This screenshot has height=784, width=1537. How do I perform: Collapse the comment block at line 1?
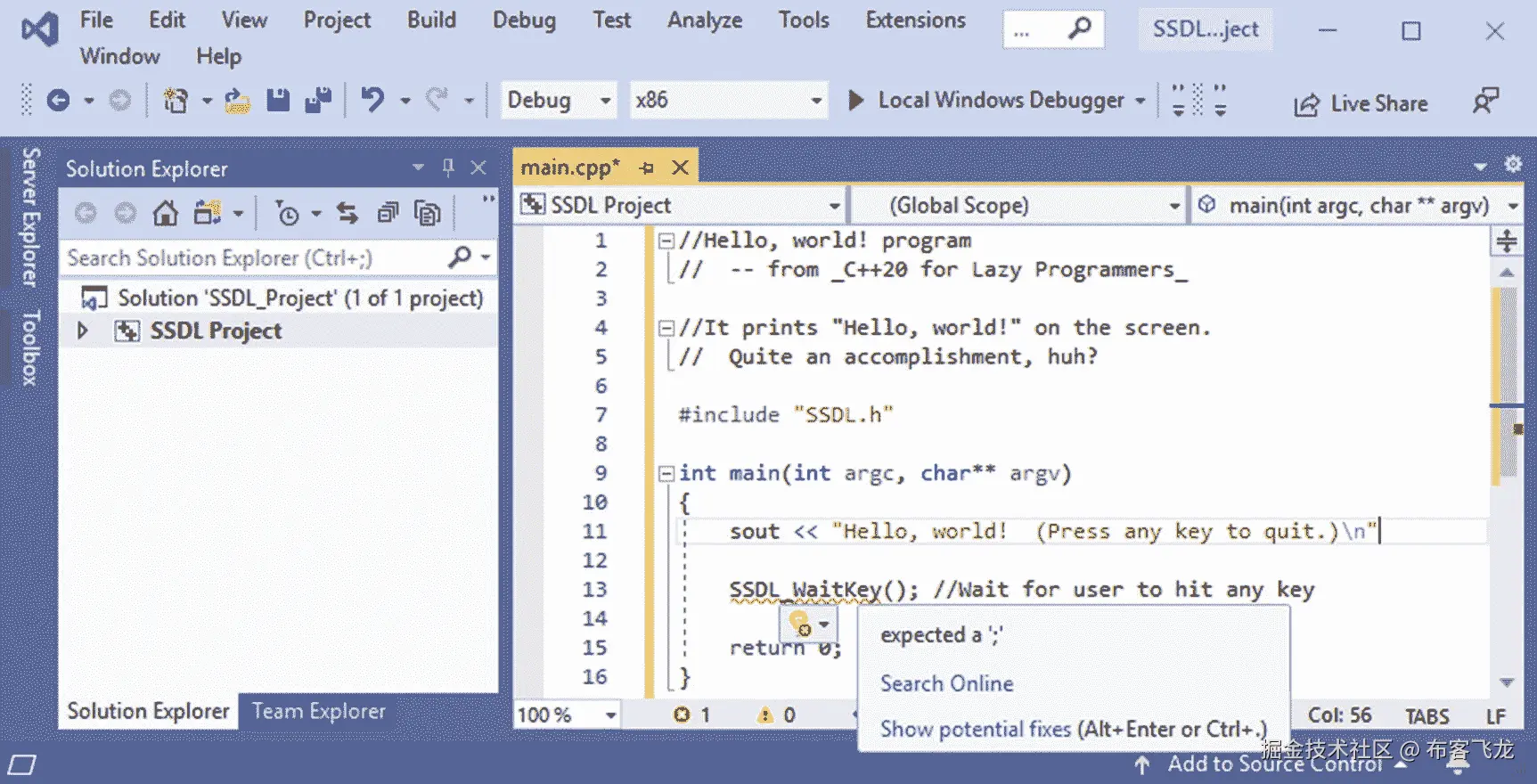point(666,241)
